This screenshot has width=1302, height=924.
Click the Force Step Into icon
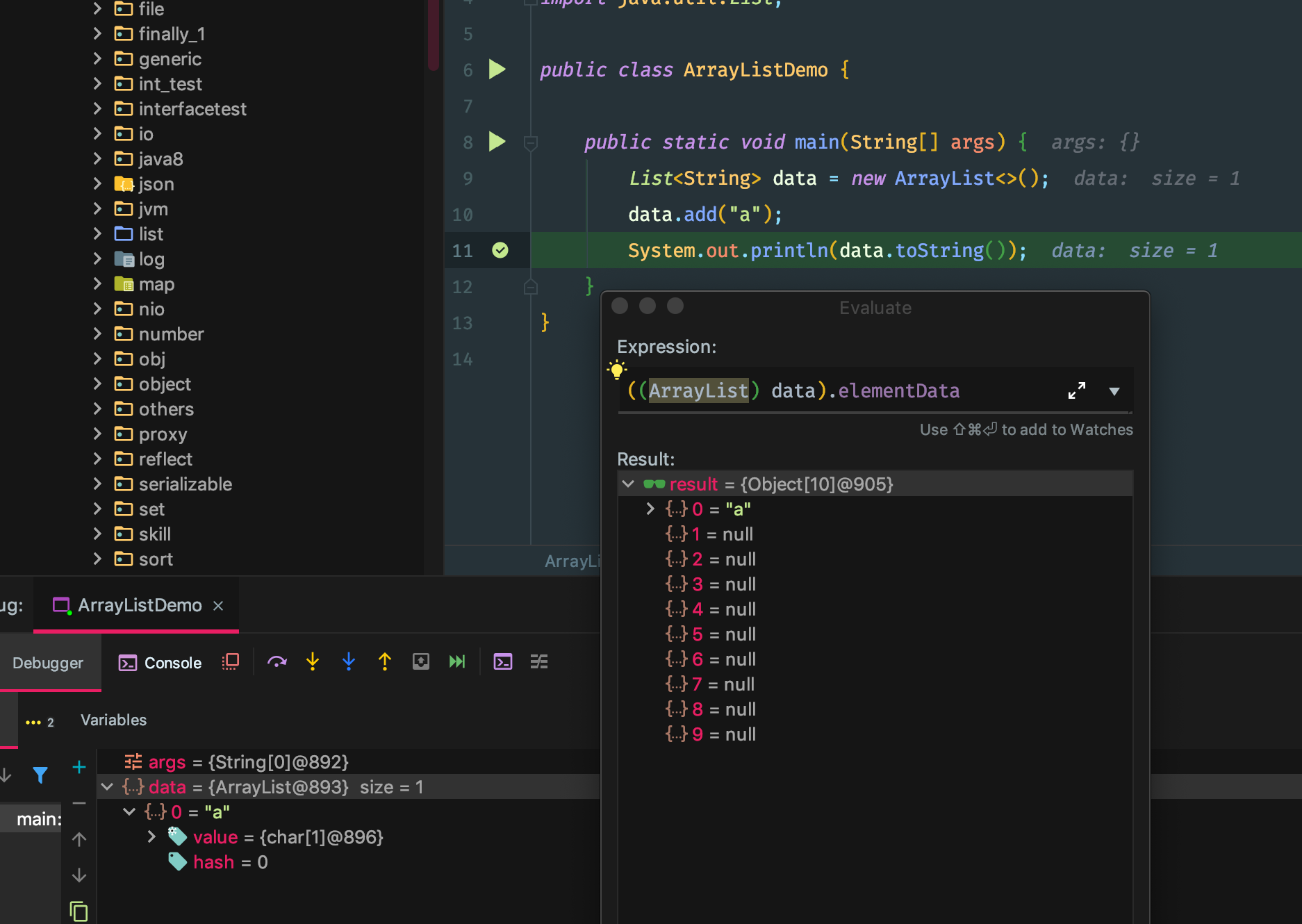coord(349,662)
